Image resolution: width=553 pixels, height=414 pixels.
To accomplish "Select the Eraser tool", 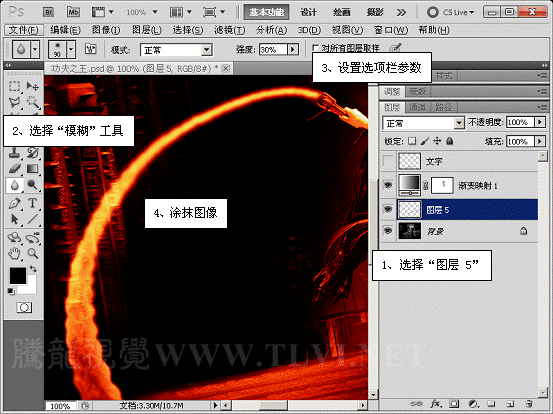I will click(14, 169).
